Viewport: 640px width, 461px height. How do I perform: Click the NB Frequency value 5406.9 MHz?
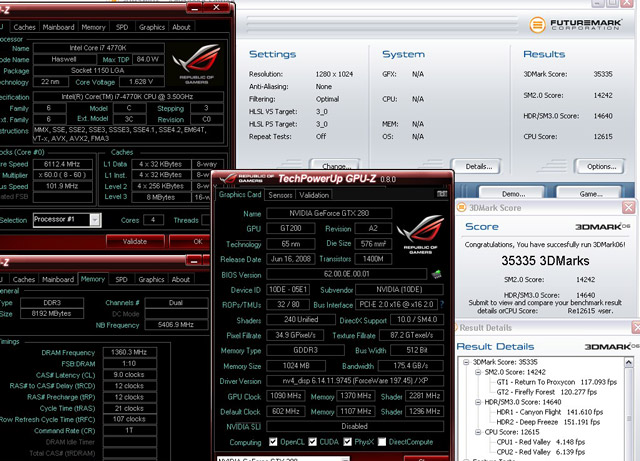click(x=176, y=325)
